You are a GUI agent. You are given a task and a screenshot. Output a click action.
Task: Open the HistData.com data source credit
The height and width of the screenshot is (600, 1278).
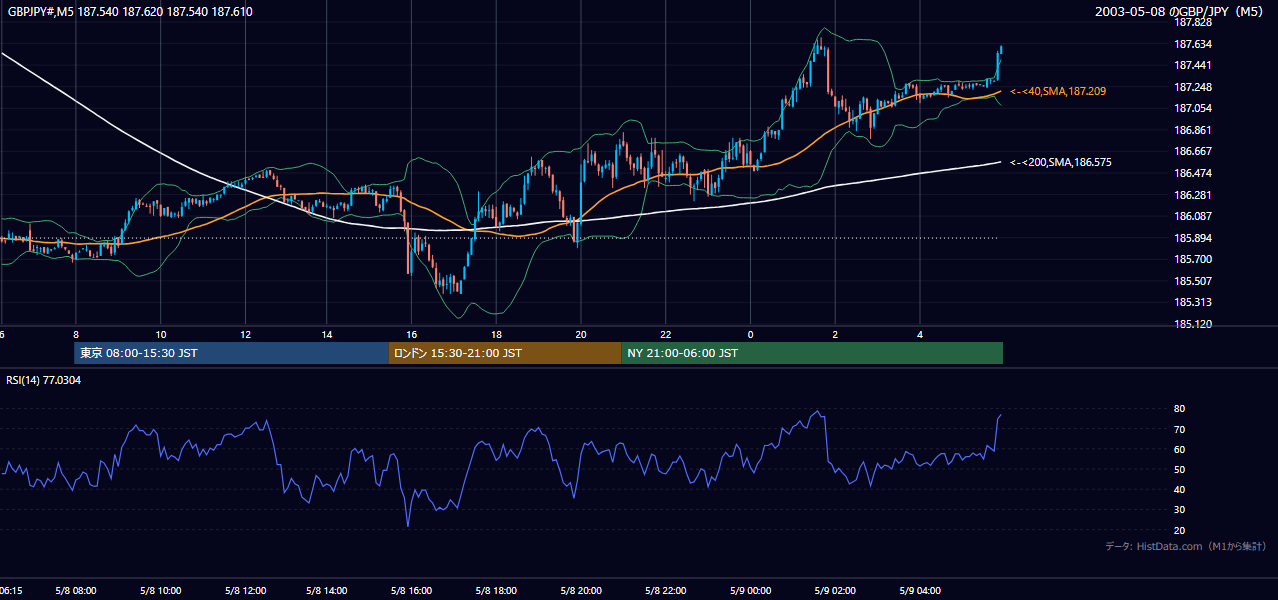point(1187,546)
